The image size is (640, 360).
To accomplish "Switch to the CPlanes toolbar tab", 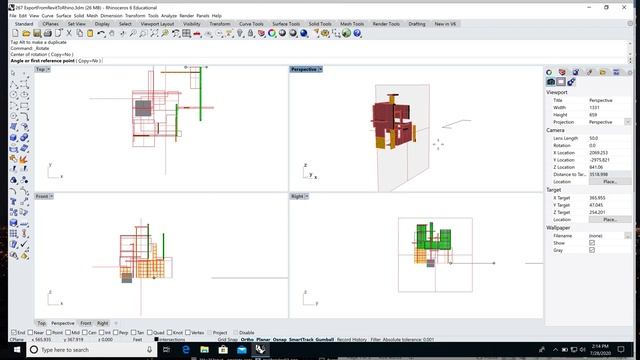I will coord(51,24).
